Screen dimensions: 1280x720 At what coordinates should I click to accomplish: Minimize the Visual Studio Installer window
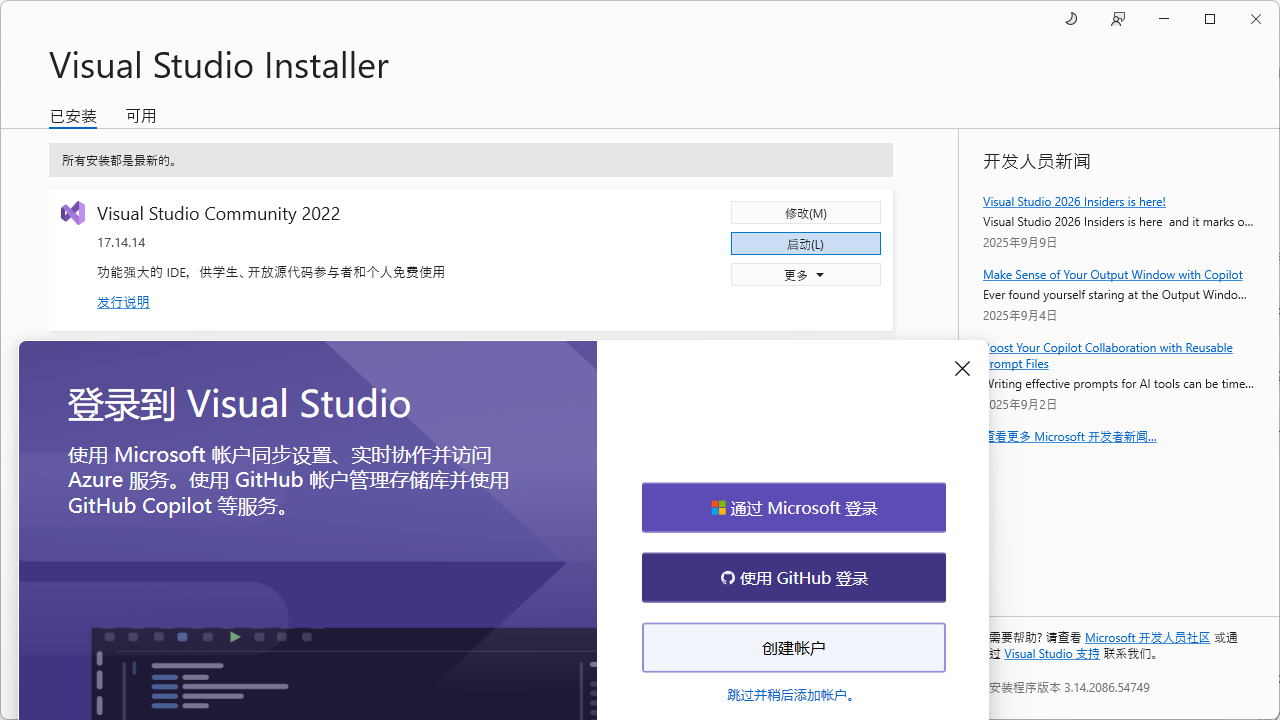click(1165, 19)
